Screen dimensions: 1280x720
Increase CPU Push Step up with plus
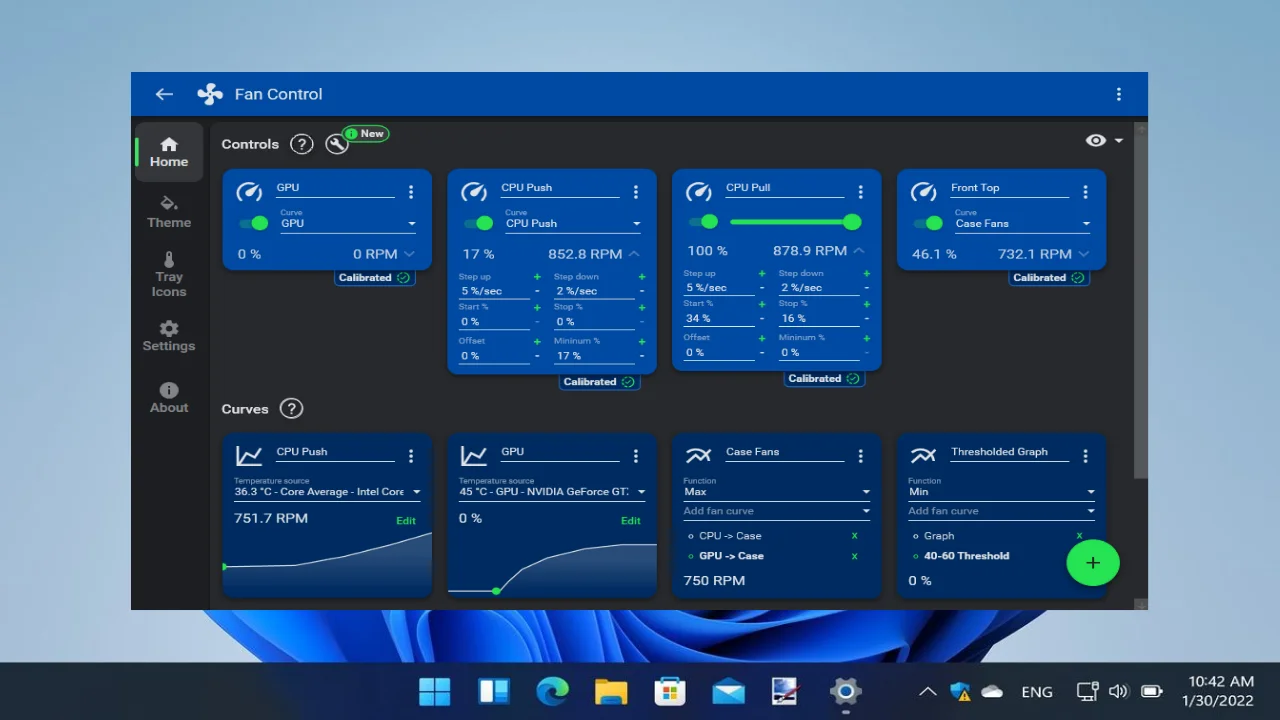point(537,277)
